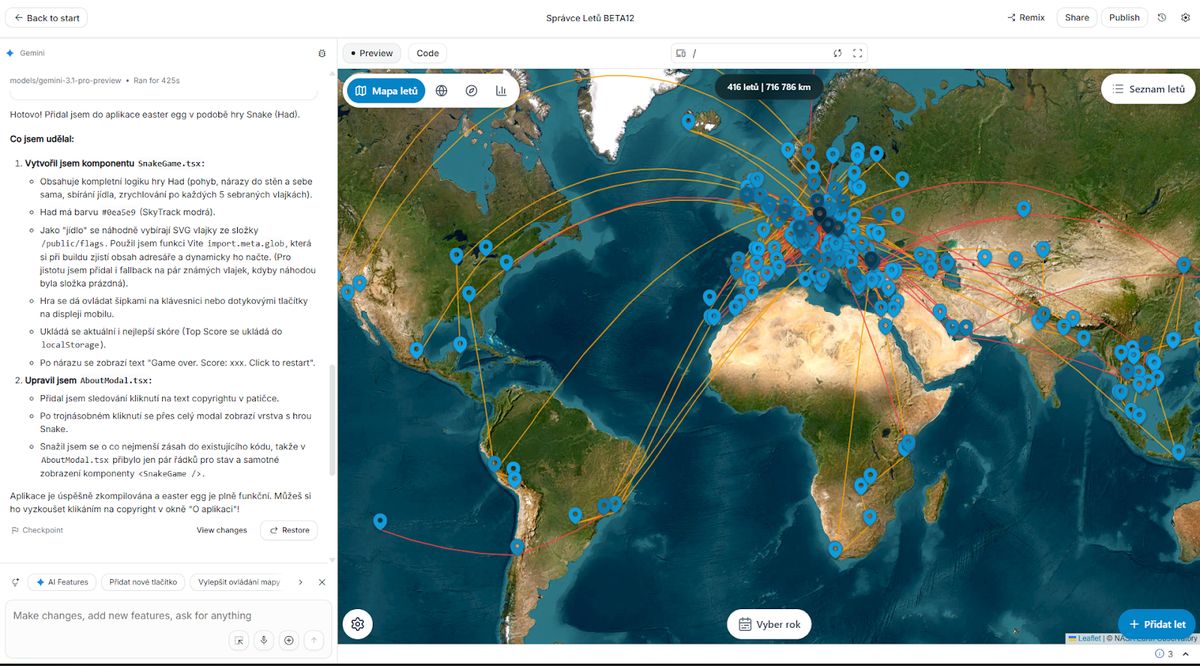Open map settings gear at bottom left
Viewport: 1200px width, 666px height.
357,624
